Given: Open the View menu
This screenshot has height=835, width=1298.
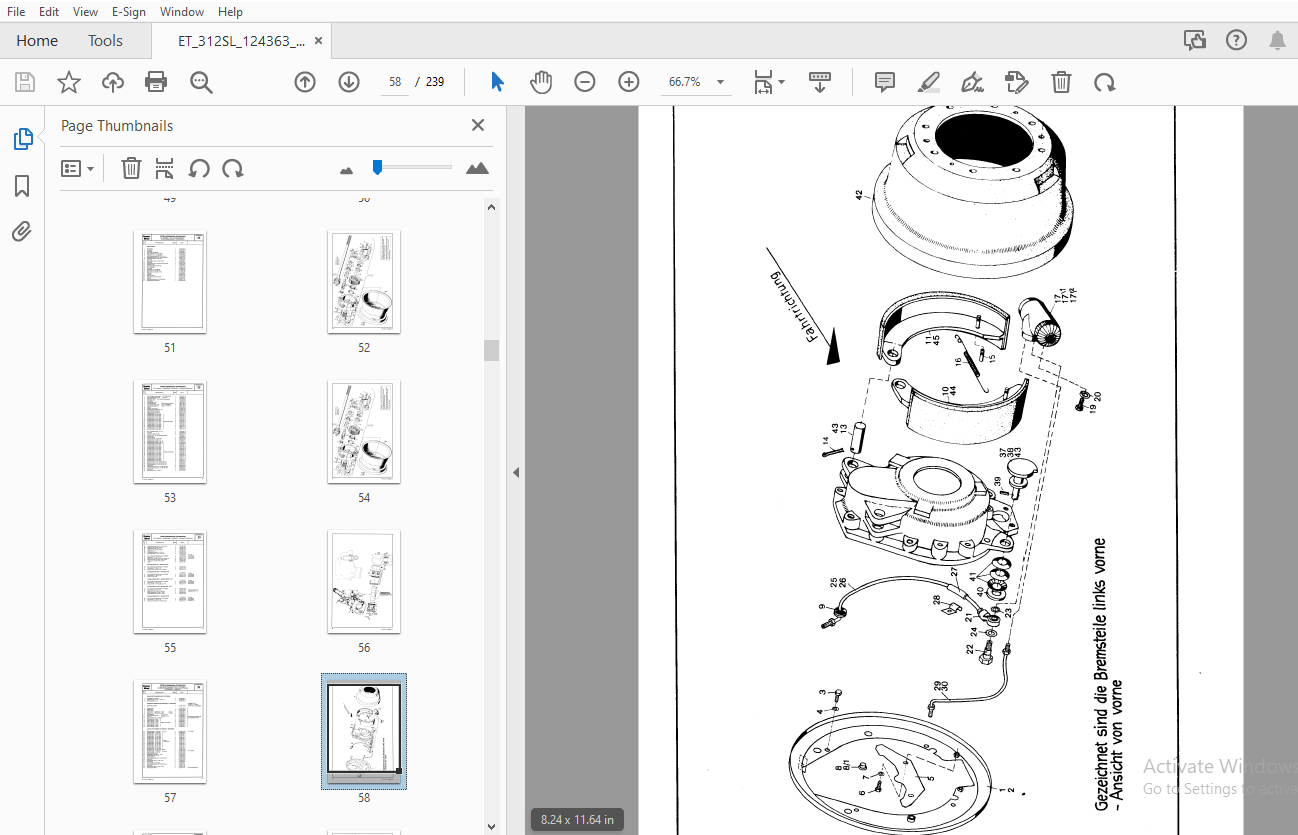Looking at the screenshot, I should point(86,12).
